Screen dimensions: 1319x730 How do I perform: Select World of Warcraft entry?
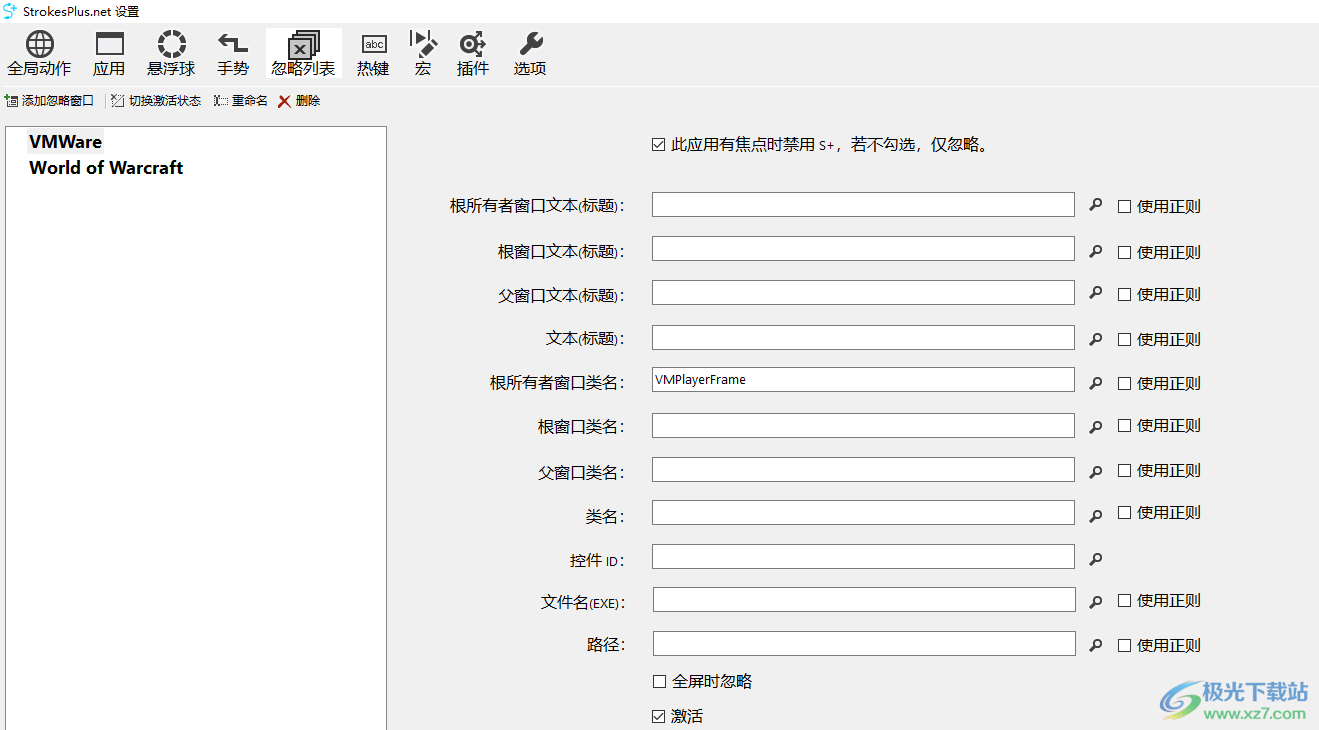pyautogui.click(x=106, y=168)
